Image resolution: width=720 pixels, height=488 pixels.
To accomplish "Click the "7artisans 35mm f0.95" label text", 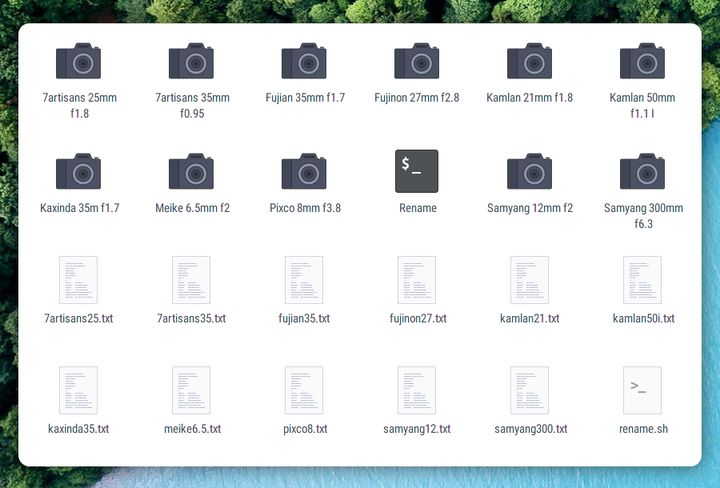I will point(192,106).
